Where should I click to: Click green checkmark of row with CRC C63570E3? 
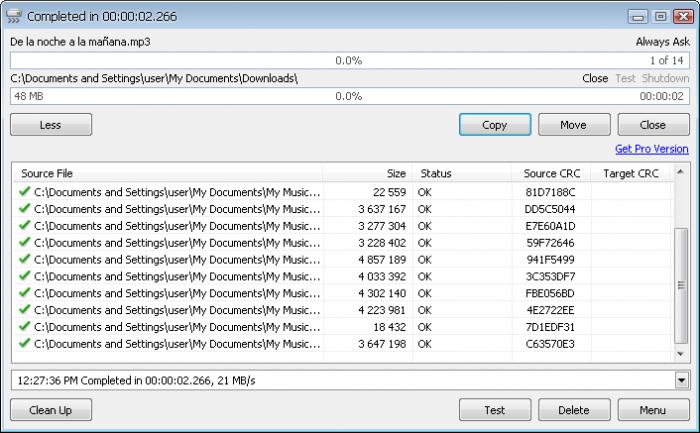coord(25,343)
